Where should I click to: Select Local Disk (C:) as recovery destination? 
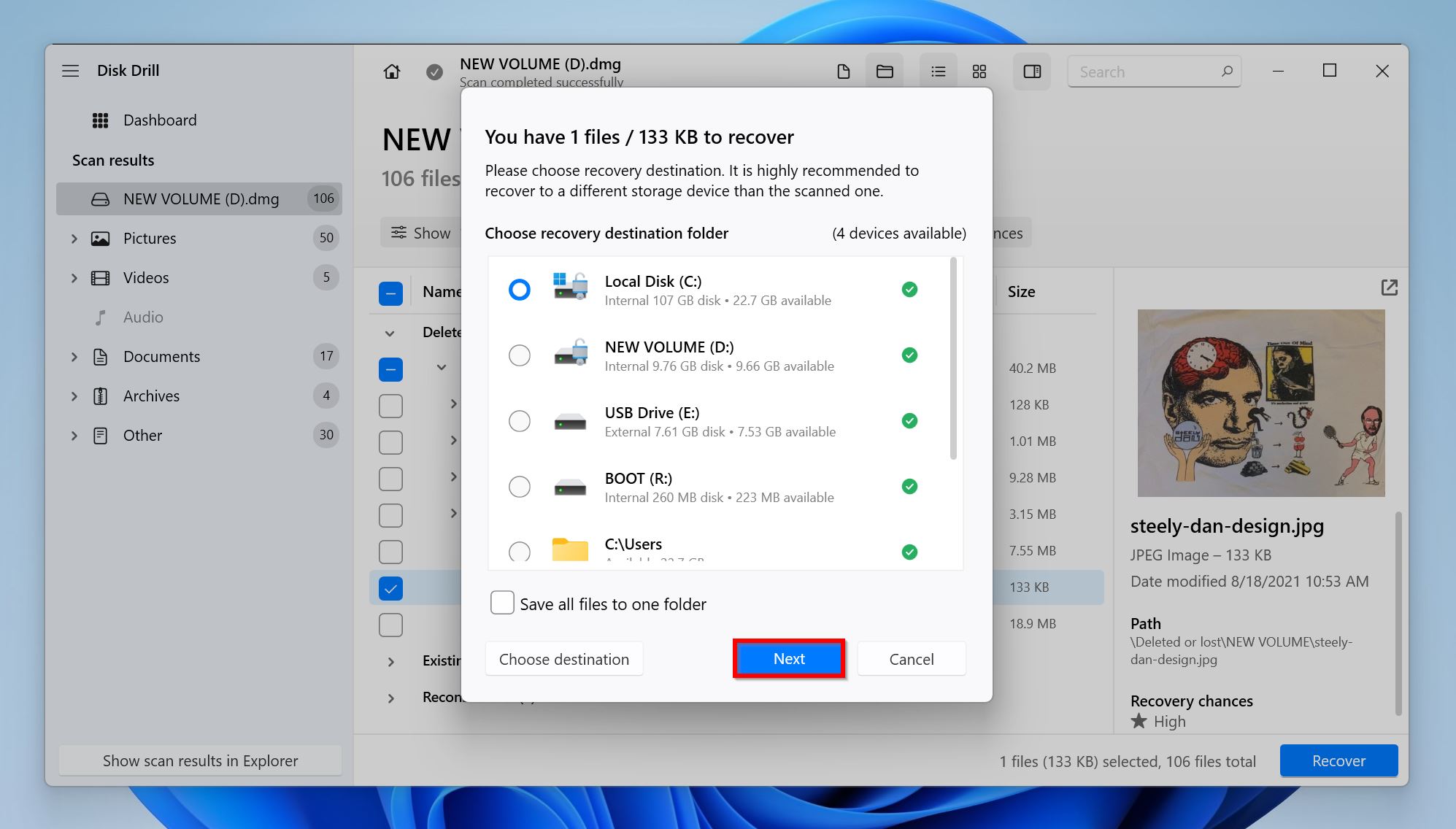[x=519, y=289]
